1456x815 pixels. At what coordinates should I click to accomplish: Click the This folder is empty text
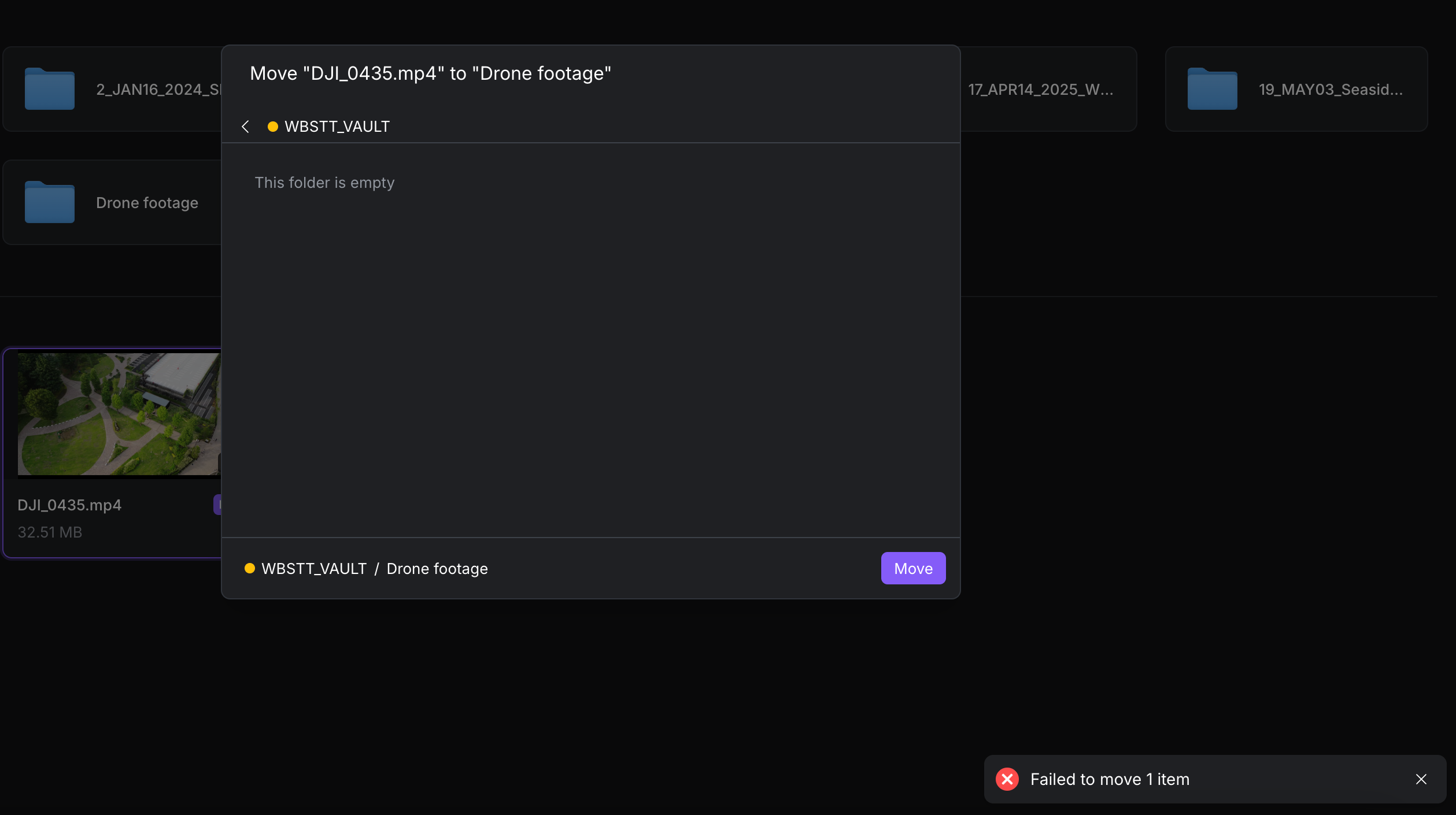(324, 183)
